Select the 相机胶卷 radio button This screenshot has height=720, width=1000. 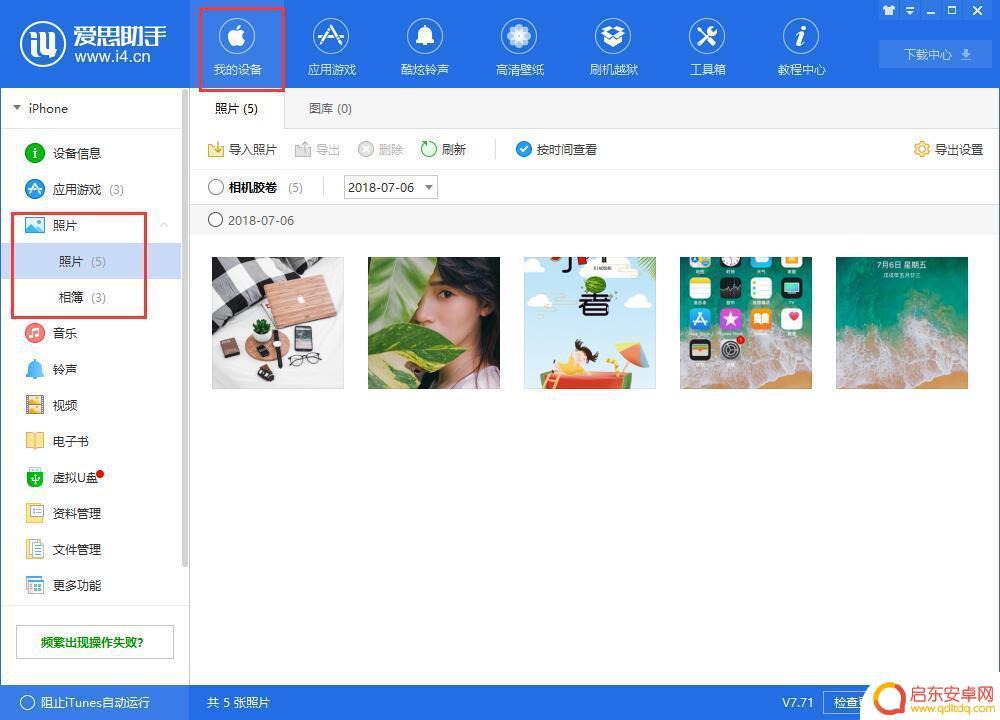(216, 187)
